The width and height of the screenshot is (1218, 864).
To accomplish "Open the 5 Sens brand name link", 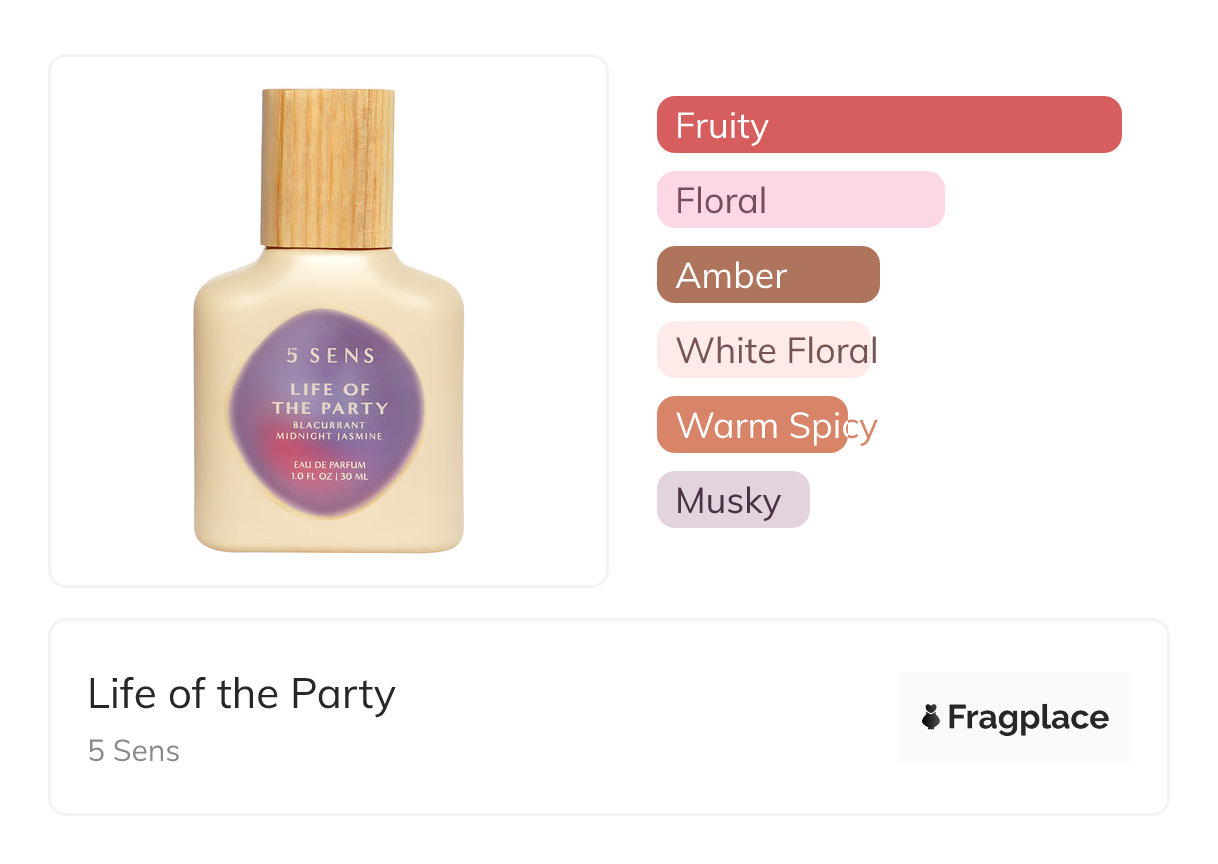I will pos(134,751).
